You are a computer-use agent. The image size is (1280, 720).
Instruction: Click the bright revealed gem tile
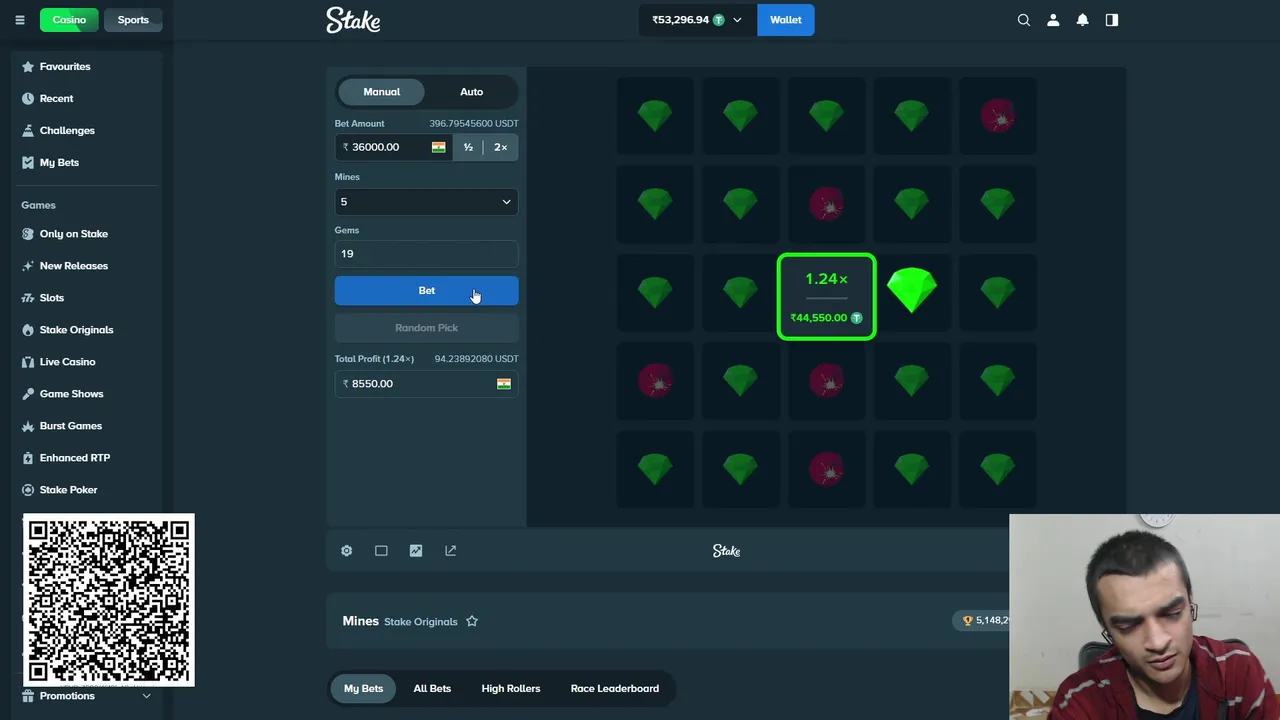pos(912,291)
